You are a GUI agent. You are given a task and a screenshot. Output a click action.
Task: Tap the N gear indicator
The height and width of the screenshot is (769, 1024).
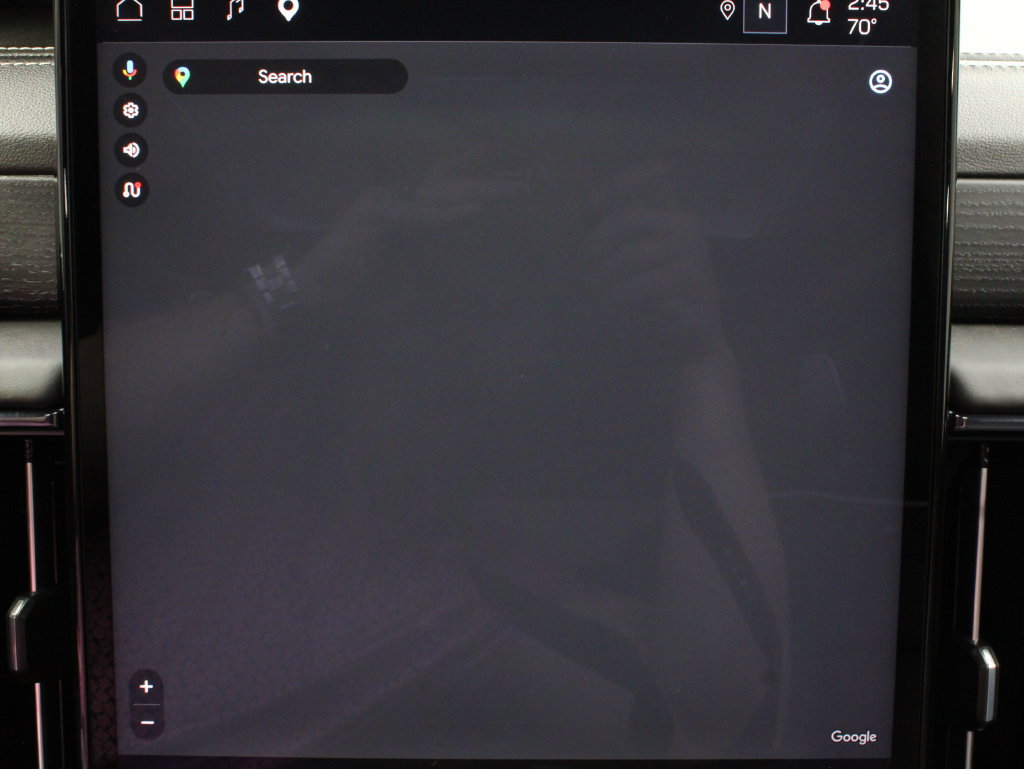(765, 13)
